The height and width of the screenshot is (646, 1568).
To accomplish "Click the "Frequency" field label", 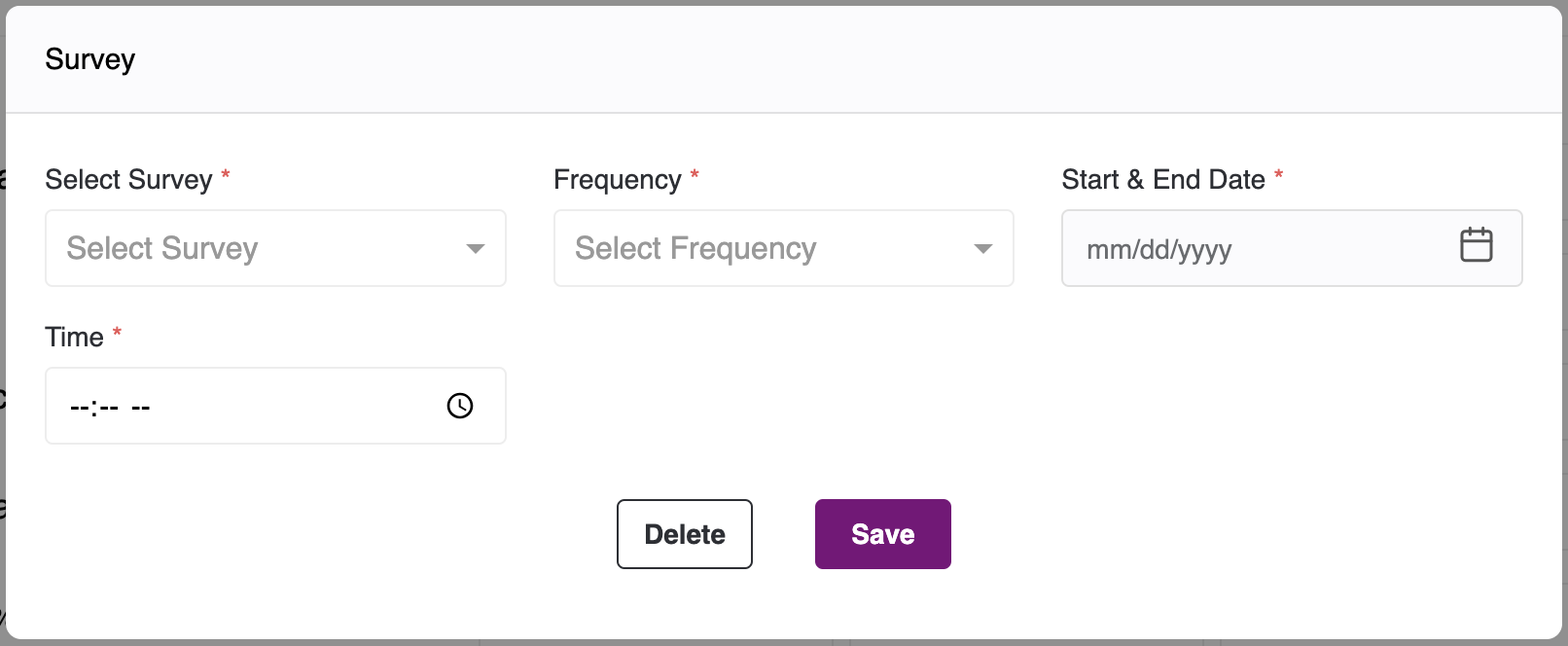I will pos(617,180).
